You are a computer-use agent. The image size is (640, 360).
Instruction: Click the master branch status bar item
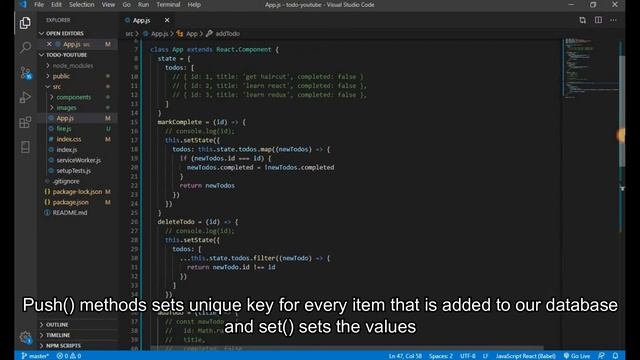(x=35, y=356)
